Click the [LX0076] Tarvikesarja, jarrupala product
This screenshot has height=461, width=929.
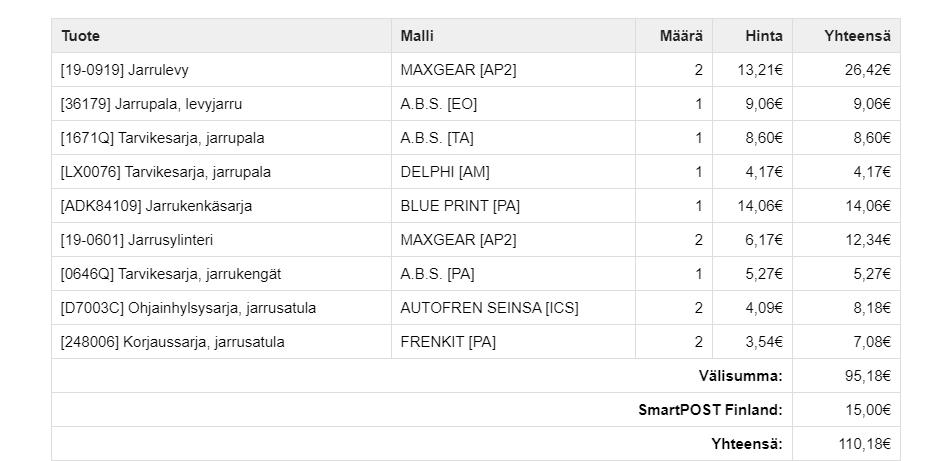click(x=165, y=172)
